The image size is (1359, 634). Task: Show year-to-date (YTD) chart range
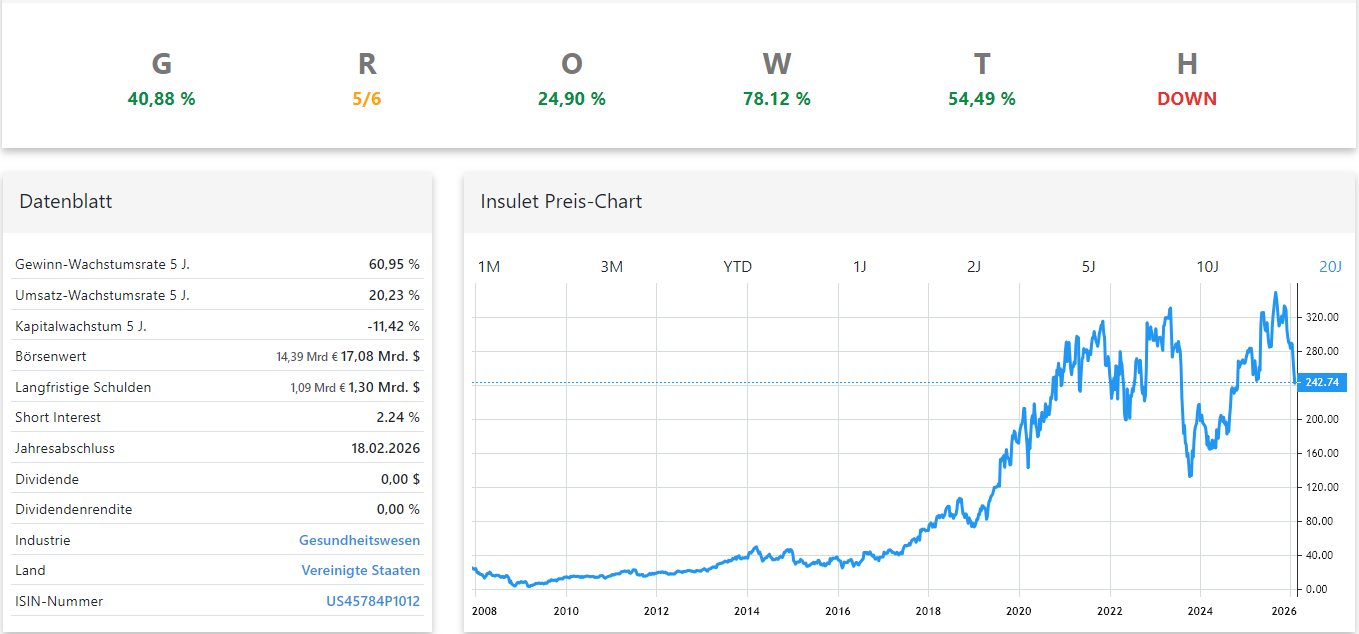(737, 266)
